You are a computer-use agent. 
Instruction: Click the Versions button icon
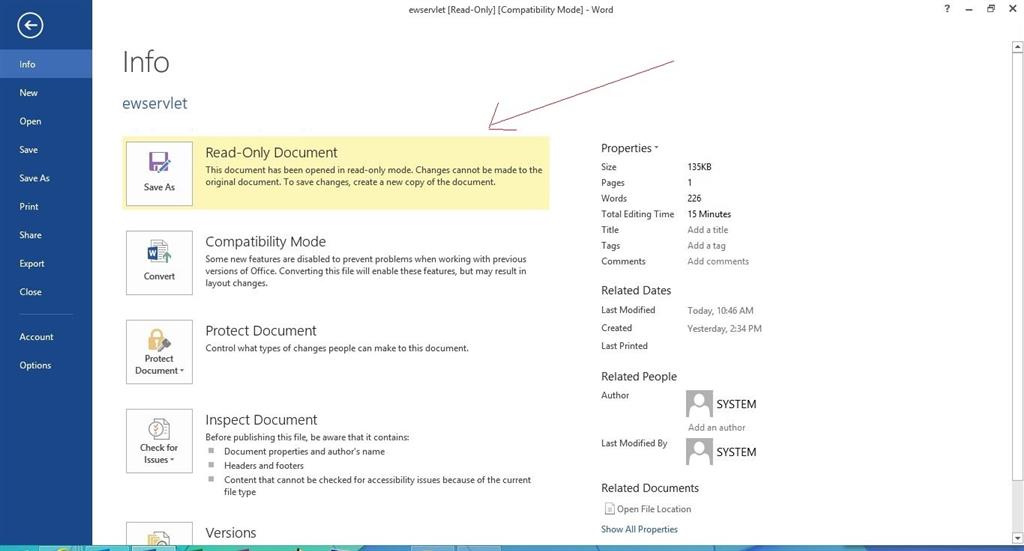pyautogui.click(x=159, y=533)
